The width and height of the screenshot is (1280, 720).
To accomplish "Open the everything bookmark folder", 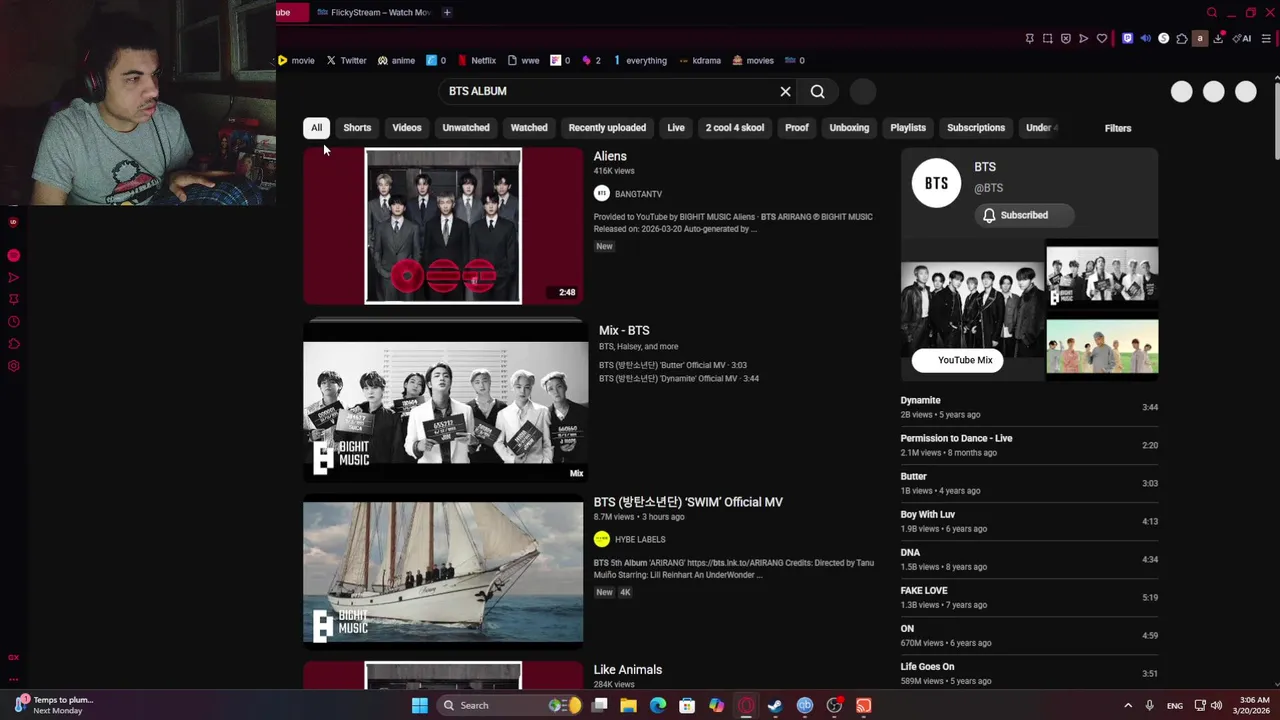I will pos(639,60).
